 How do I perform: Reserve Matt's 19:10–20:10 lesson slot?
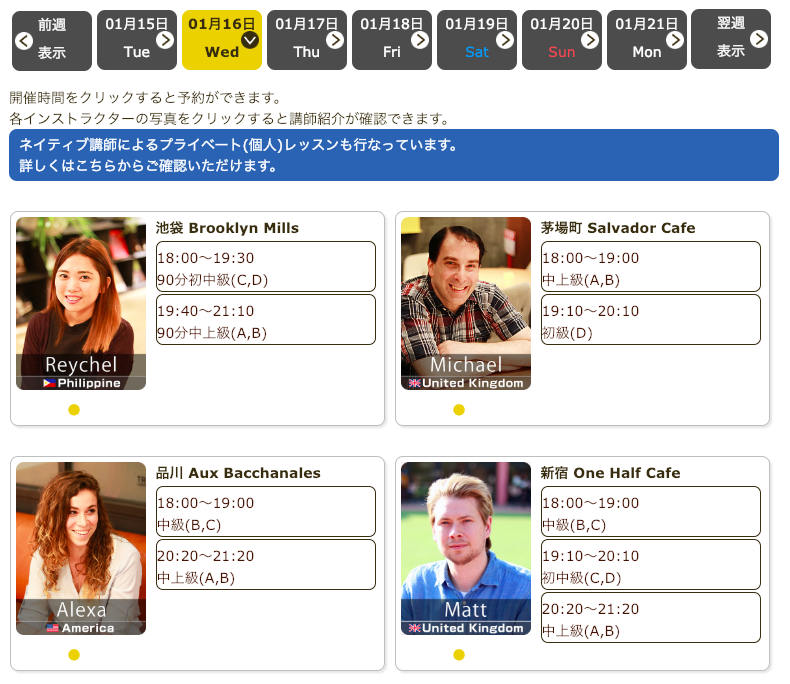click(x=651, y=565)
